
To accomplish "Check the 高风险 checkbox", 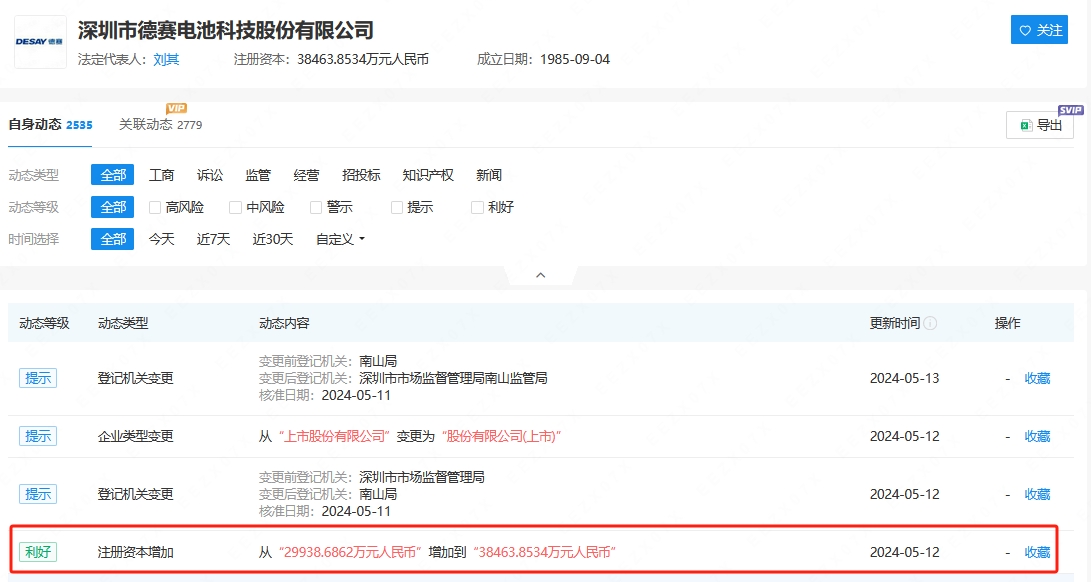I will point(155,207).
